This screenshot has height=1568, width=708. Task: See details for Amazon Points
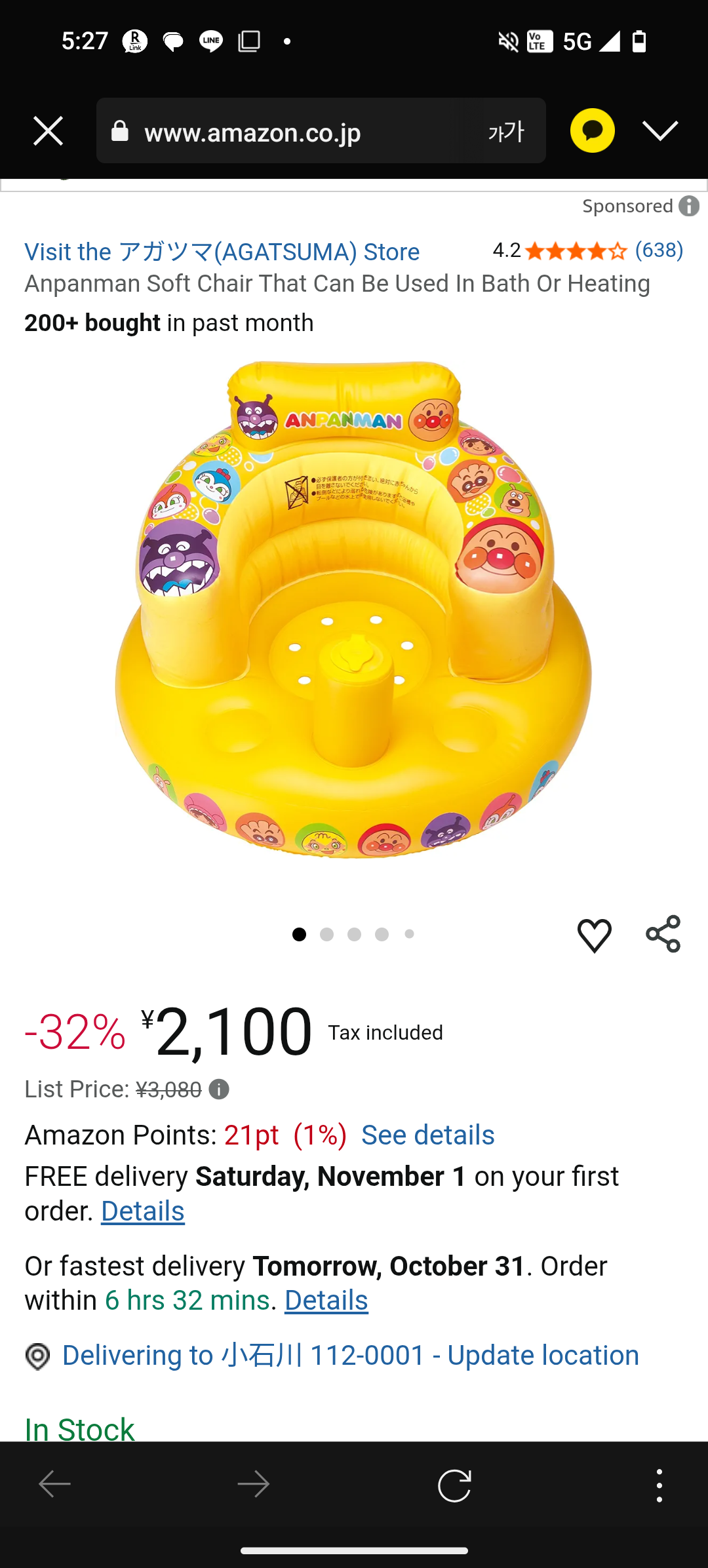click(427, 1135)
